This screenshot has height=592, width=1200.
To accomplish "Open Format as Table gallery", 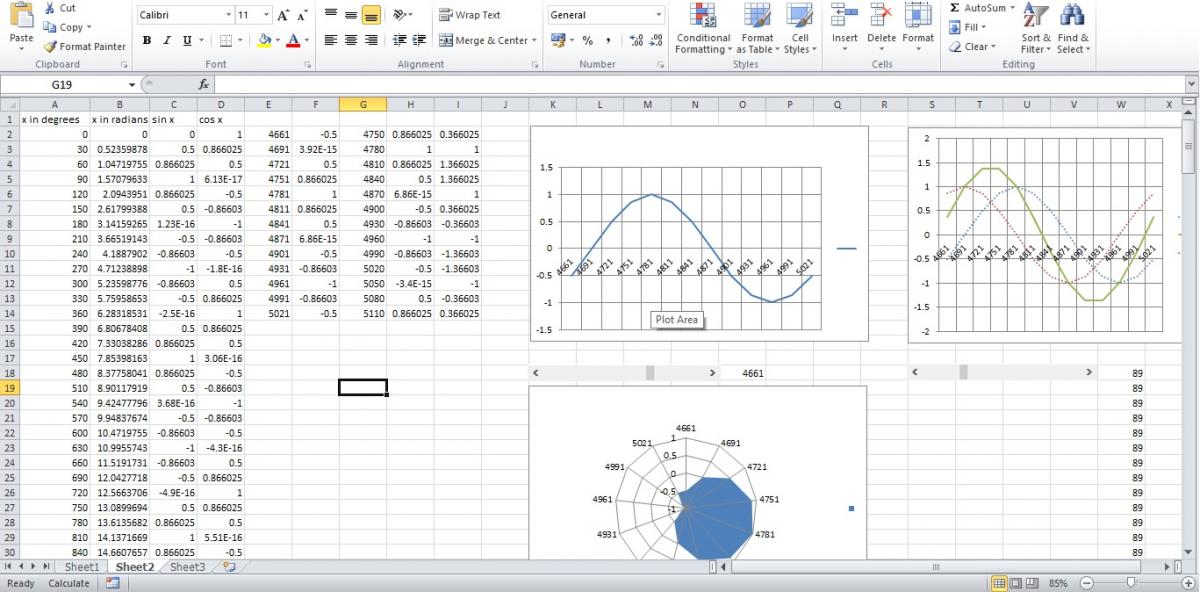I will [757, 29].
